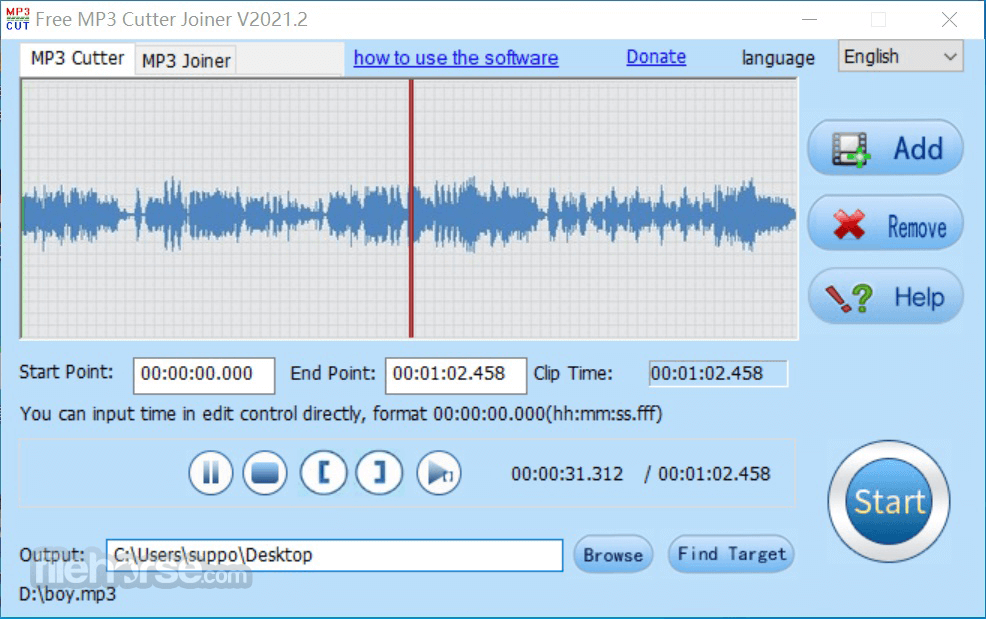
Task: Click the red playhead marker in waveform
Action: coord(411,208)
